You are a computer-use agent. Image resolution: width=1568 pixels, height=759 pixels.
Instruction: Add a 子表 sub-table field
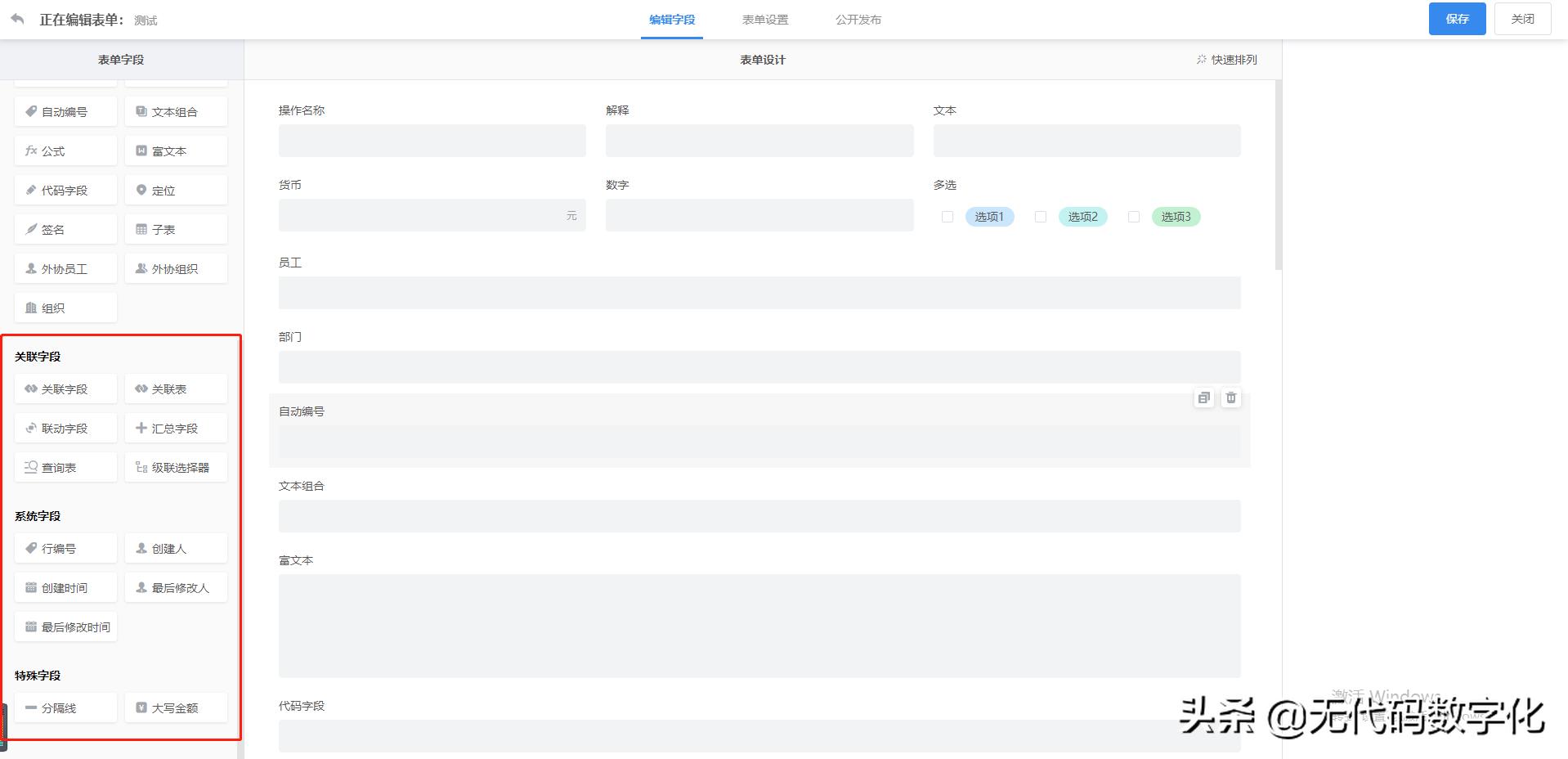(176, 230)
